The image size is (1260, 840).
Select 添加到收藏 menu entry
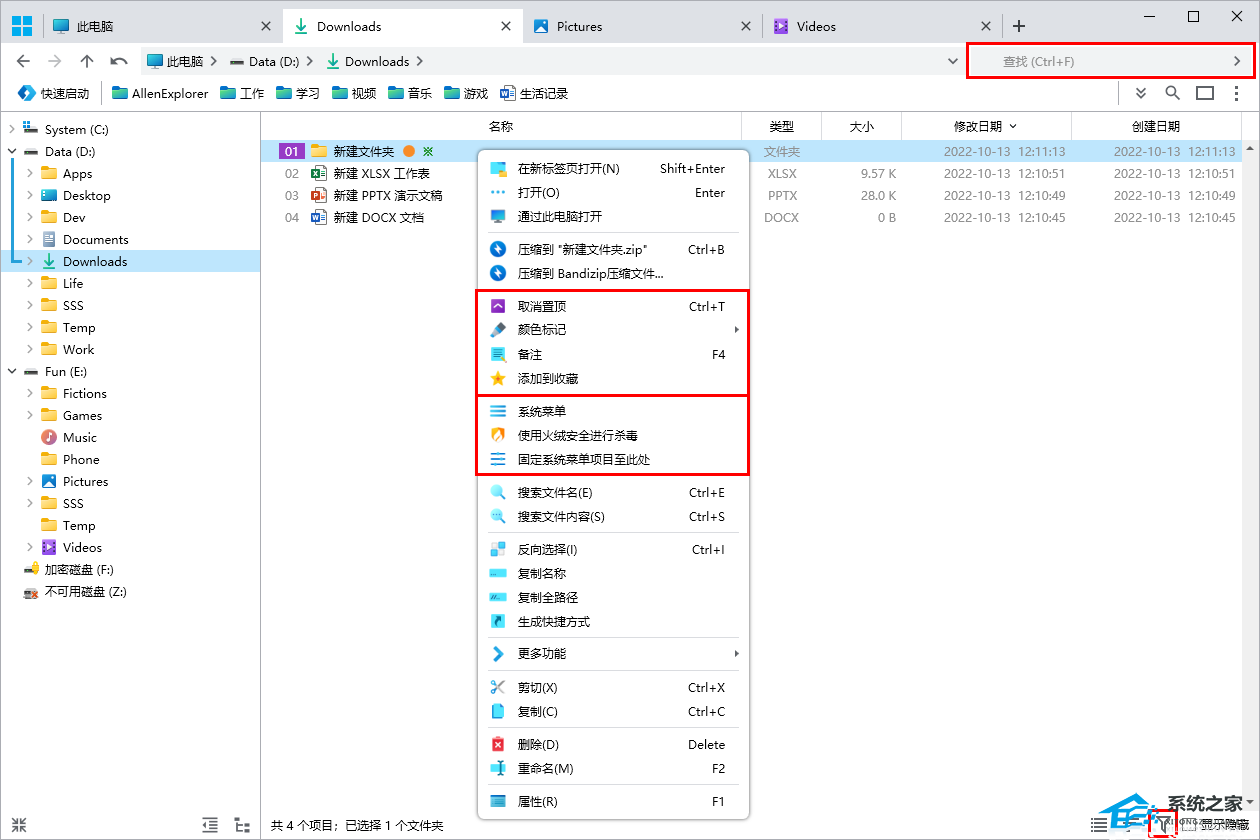(x=613, y=378)
